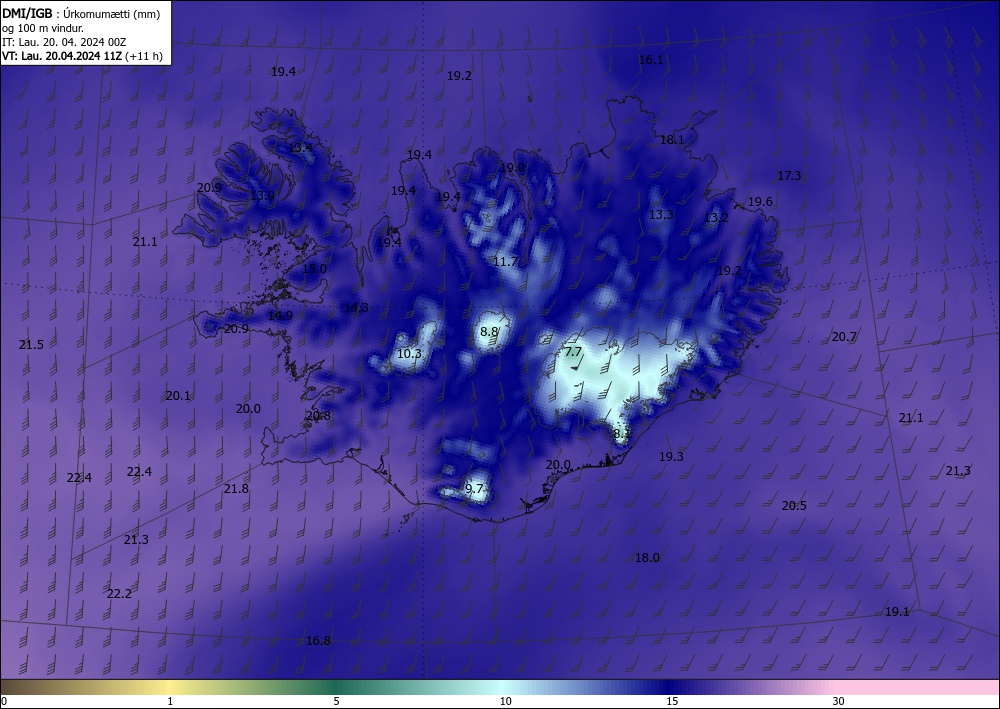The height and width of the screenshot is (709, 1000).
Task: Click the colour scale label '5'
Action: click(x=336, y=701)
